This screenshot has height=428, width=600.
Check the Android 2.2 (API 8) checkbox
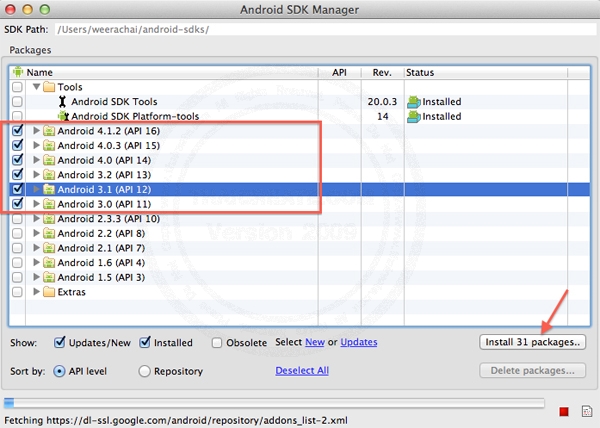pos(17,233)
